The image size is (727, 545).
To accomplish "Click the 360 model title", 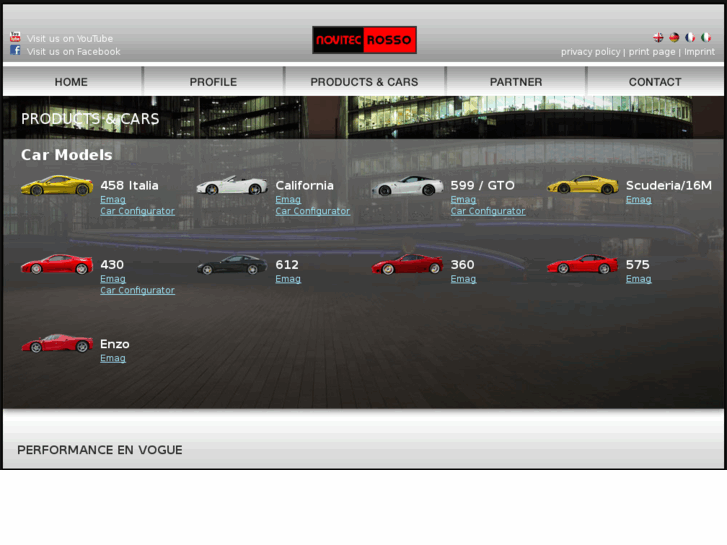I will 463,265.
